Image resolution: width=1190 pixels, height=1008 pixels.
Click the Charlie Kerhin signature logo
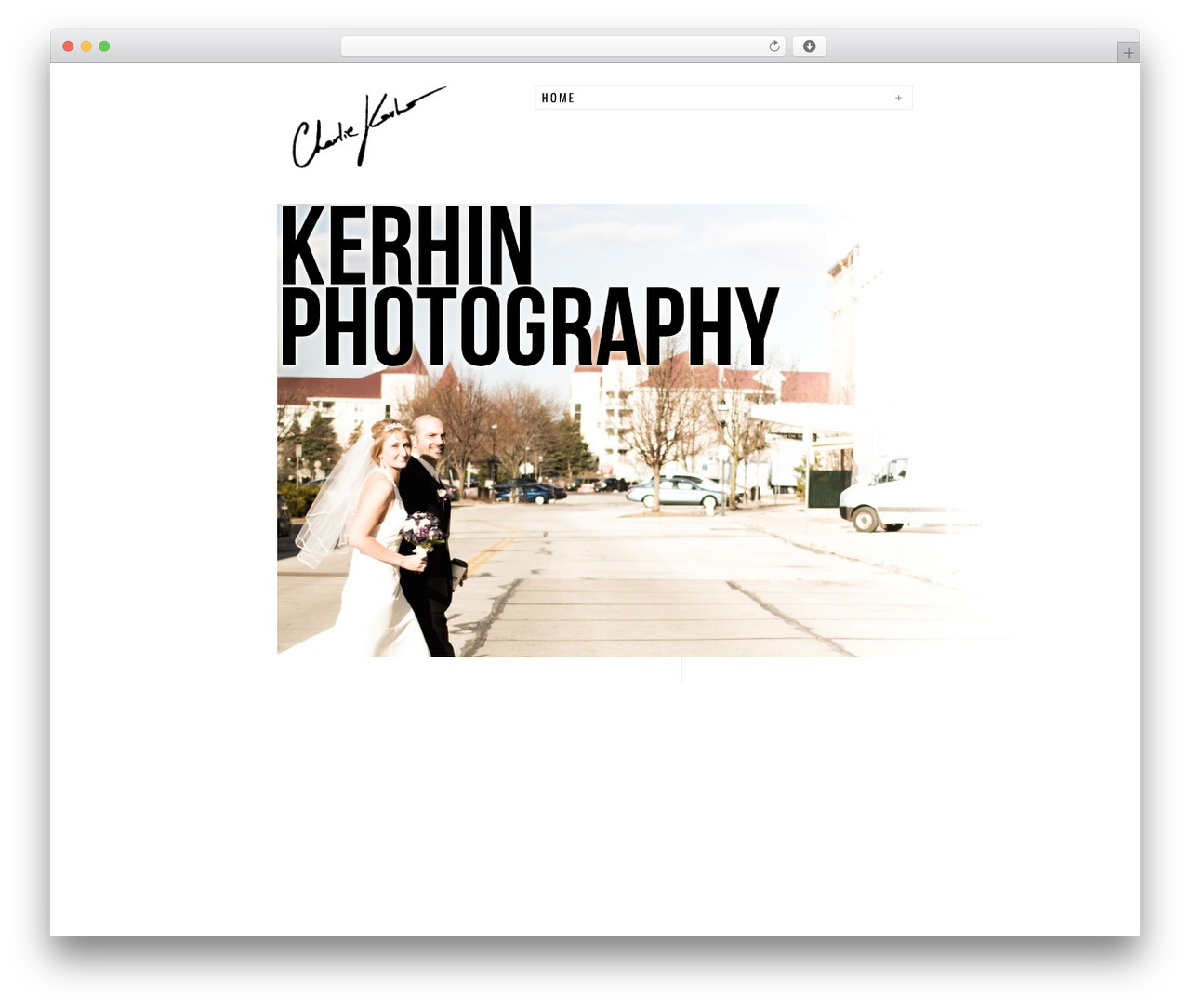point(369,127)
